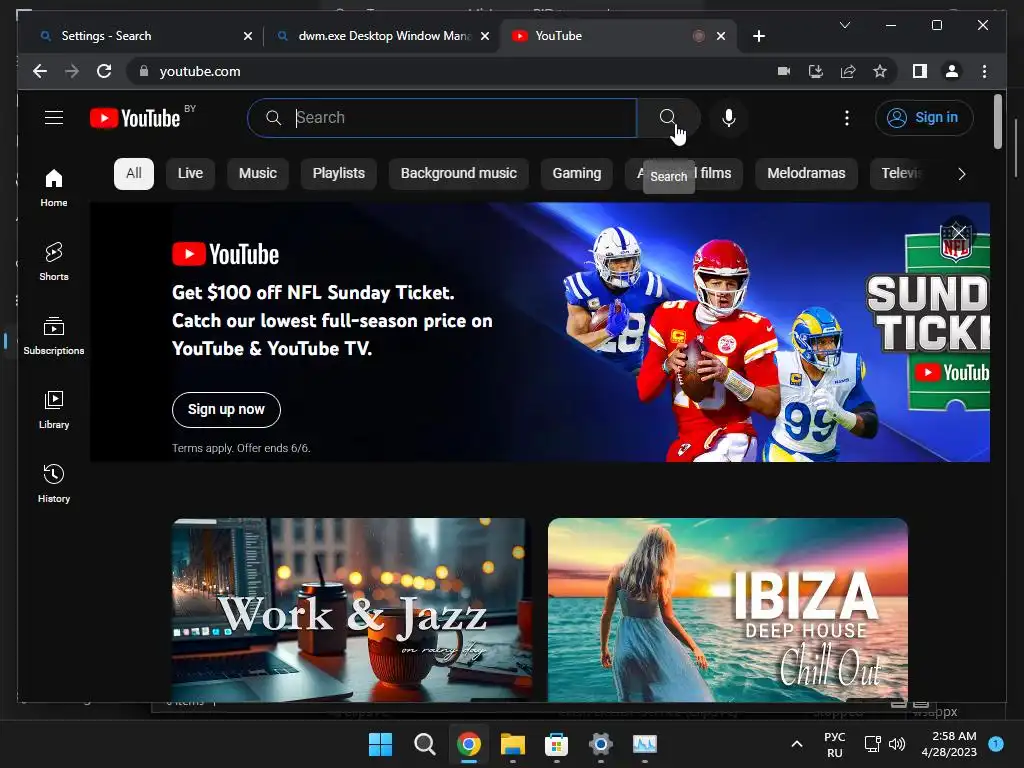The image size is (1024, 768).
Task: Click the install app icon in address bar
Action: tap(816, 71)
